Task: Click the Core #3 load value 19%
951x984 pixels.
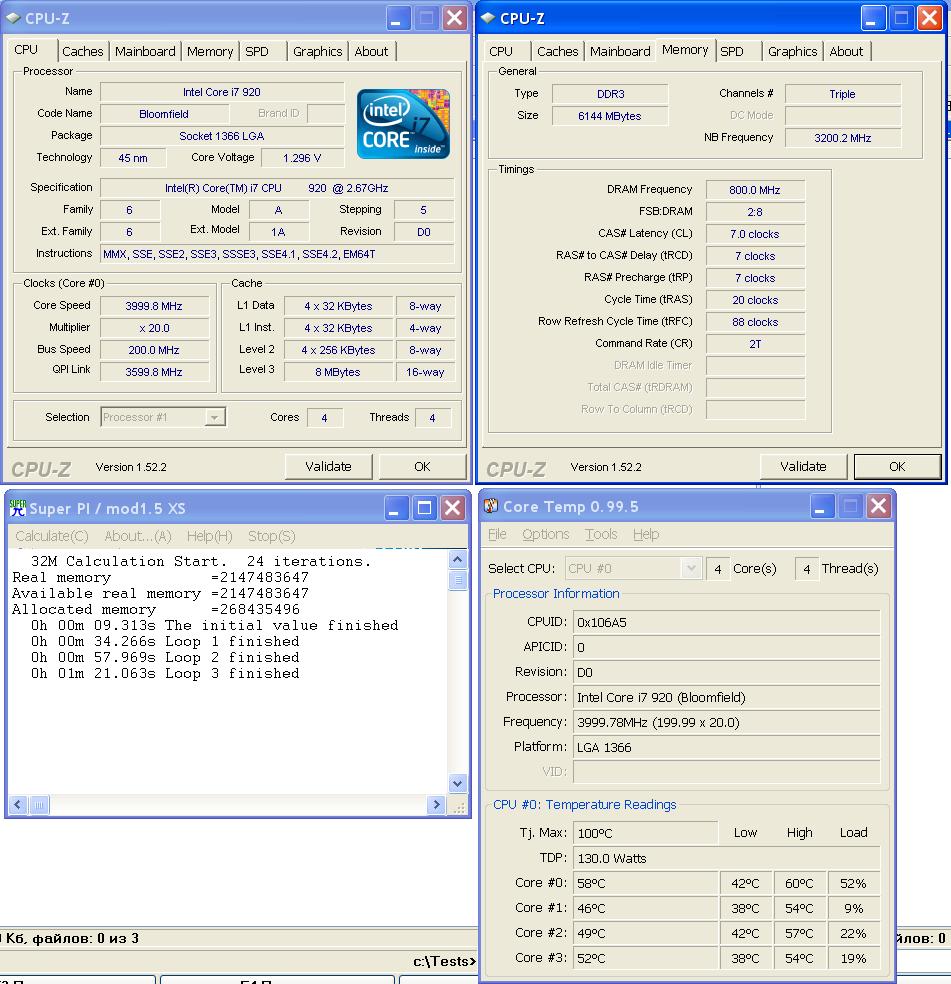Action: (x=853, y=958)
